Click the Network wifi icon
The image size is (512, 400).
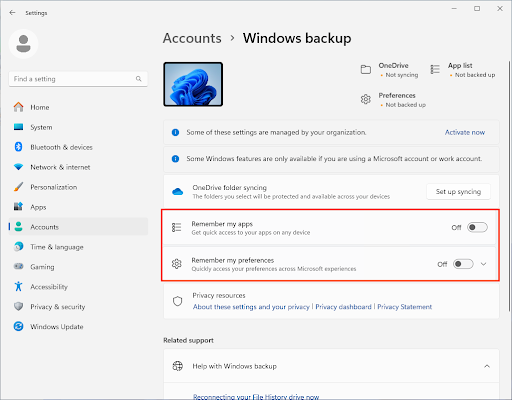(x=19, y=167)
